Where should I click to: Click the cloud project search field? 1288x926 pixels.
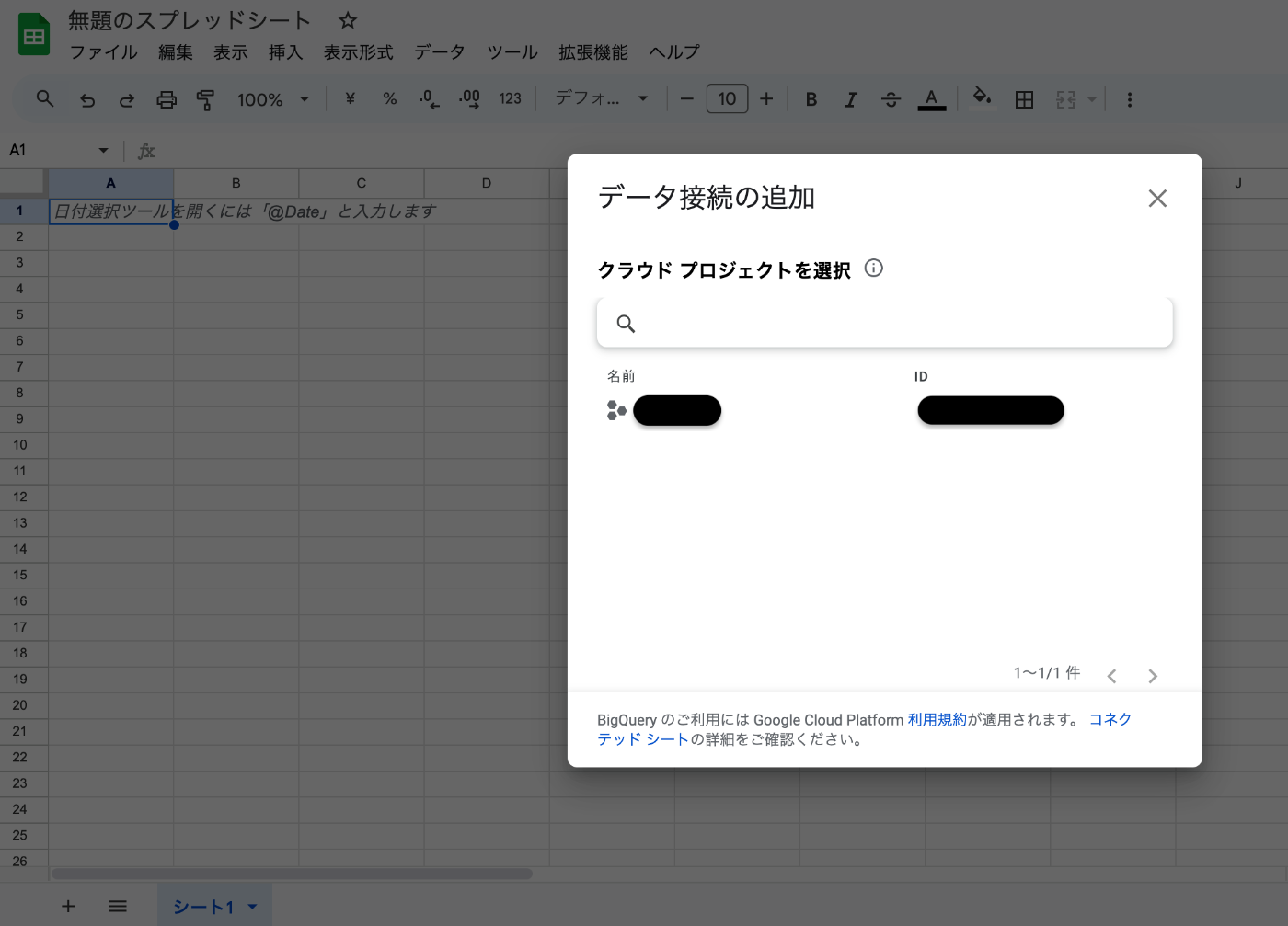pyautogui.click(x=883, y=323)
